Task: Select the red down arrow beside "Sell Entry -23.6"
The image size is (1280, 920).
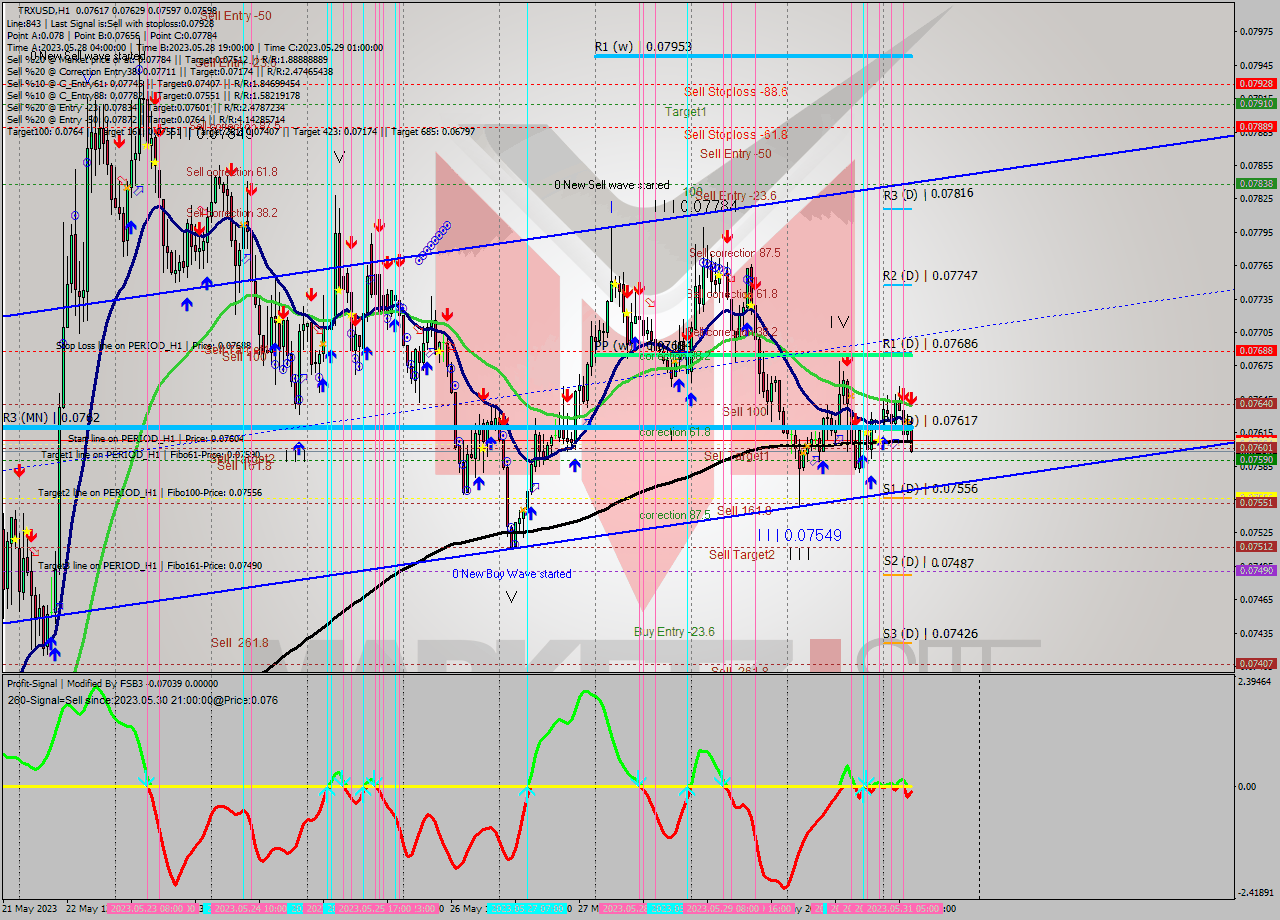Action: point(727,237)
